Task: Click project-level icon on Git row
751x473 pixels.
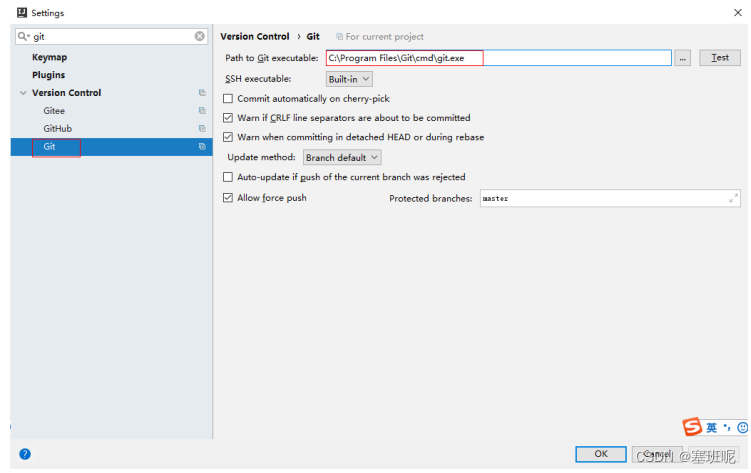Action: point(202,146)
